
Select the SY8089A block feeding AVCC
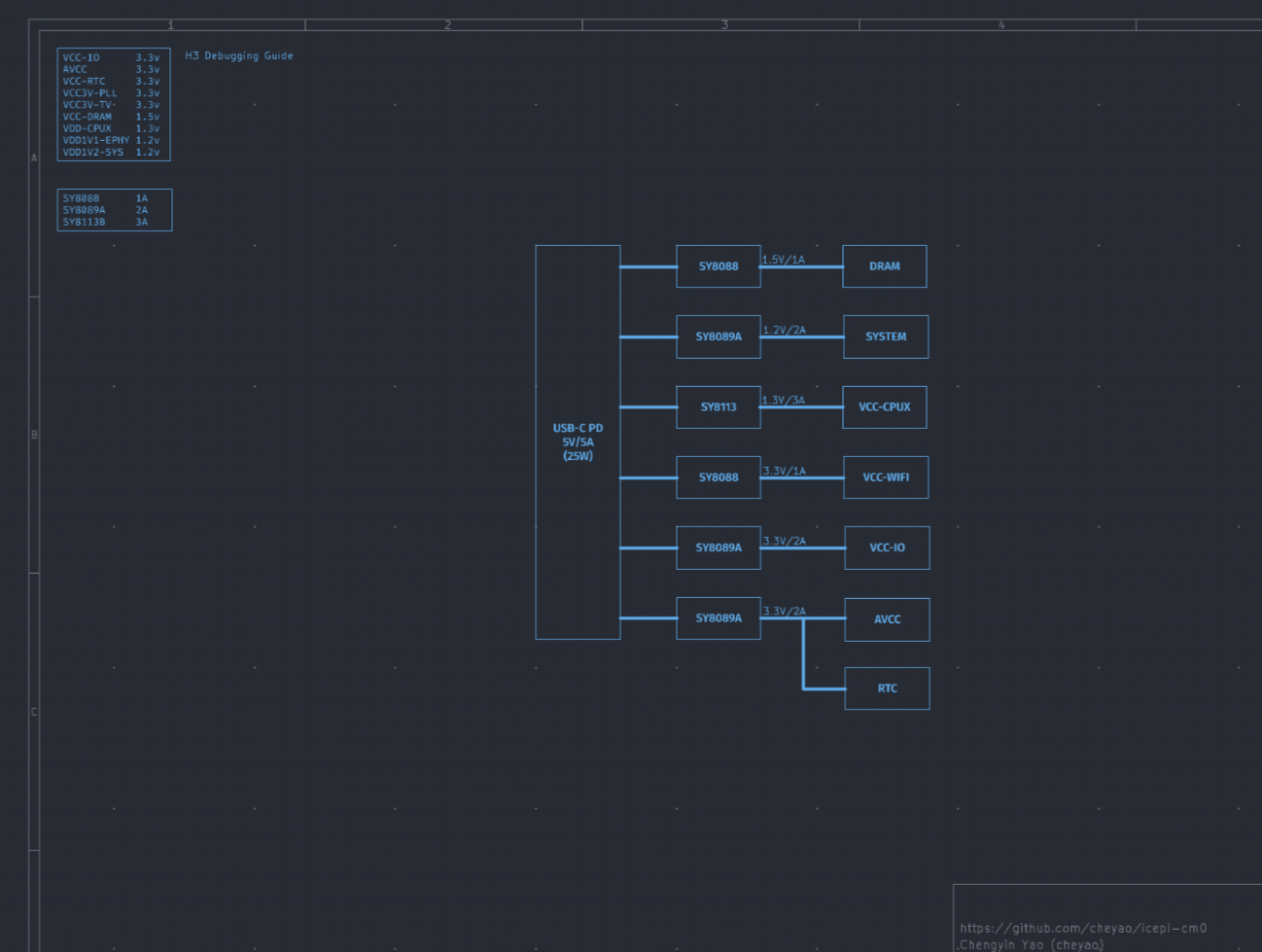pyautogui.click(x=718, y=618)
